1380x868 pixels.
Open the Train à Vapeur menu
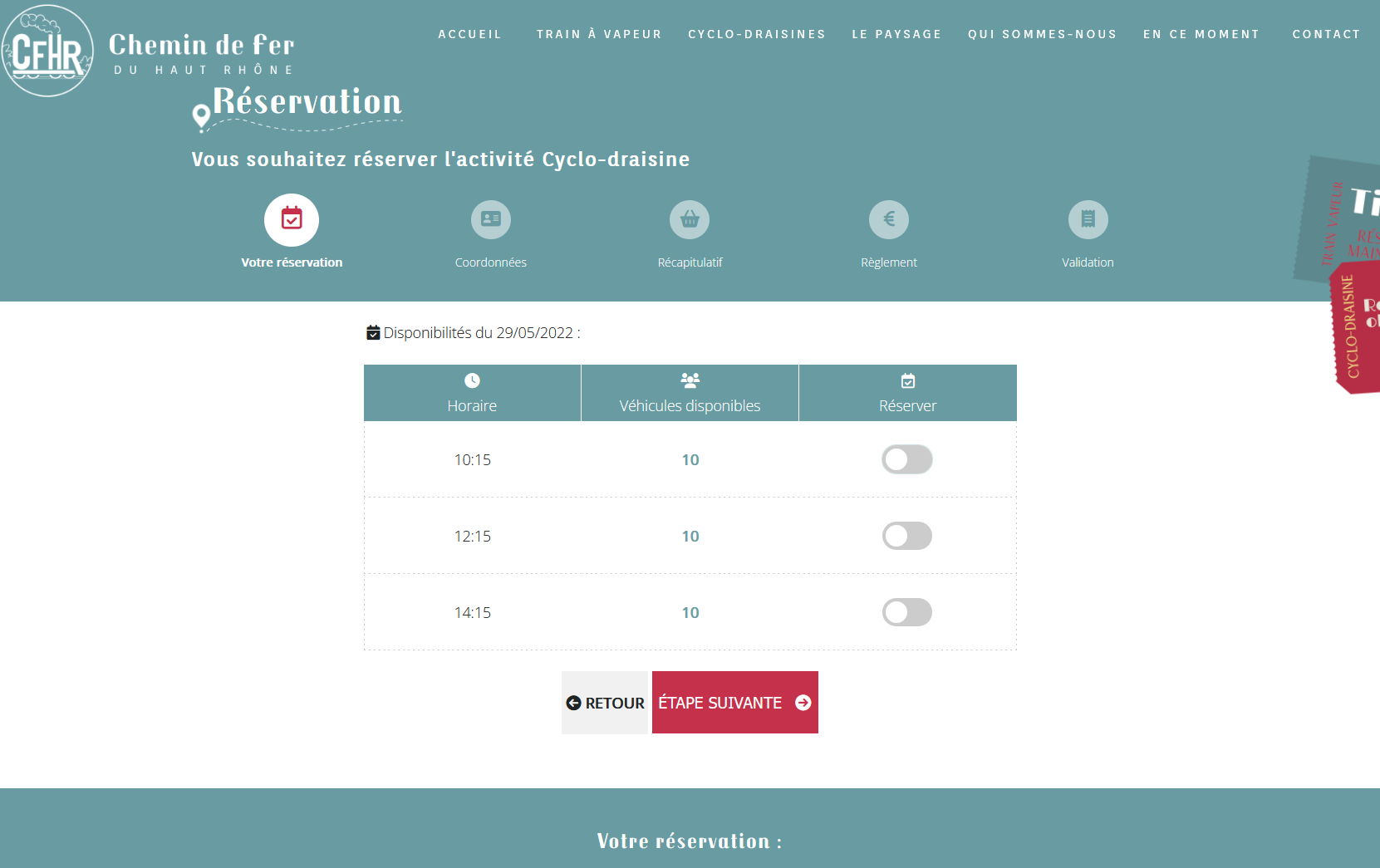(x=599, y=34)
